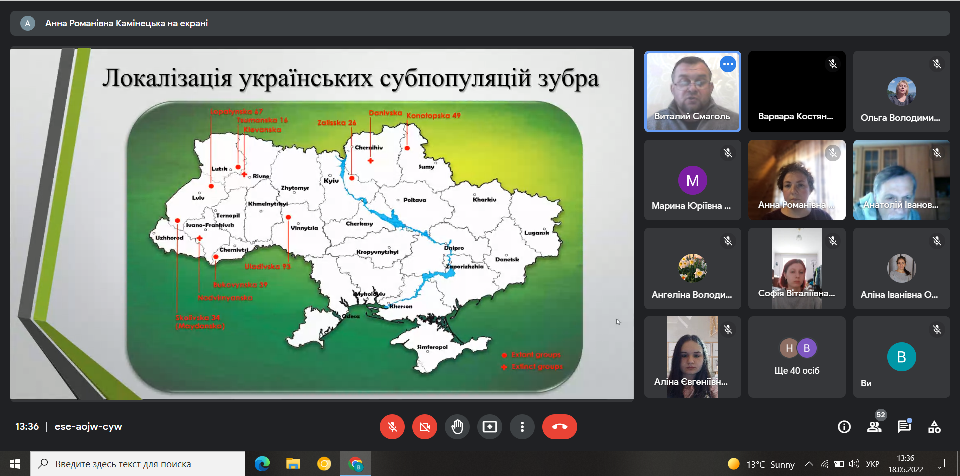Open options on Виталий Смаголь's tile
Image resolution: width=960 pixels, height=476 pixels.
727,64
